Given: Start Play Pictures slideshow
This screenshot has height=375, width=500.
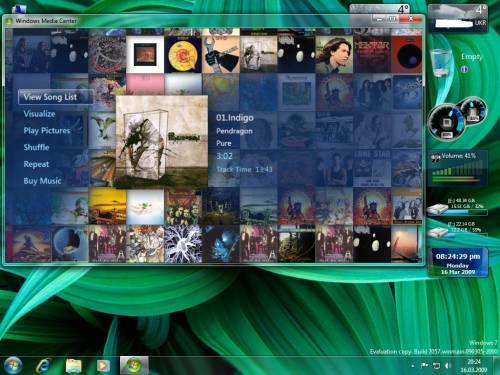Looking at the screenshot, I should (47, 130).
